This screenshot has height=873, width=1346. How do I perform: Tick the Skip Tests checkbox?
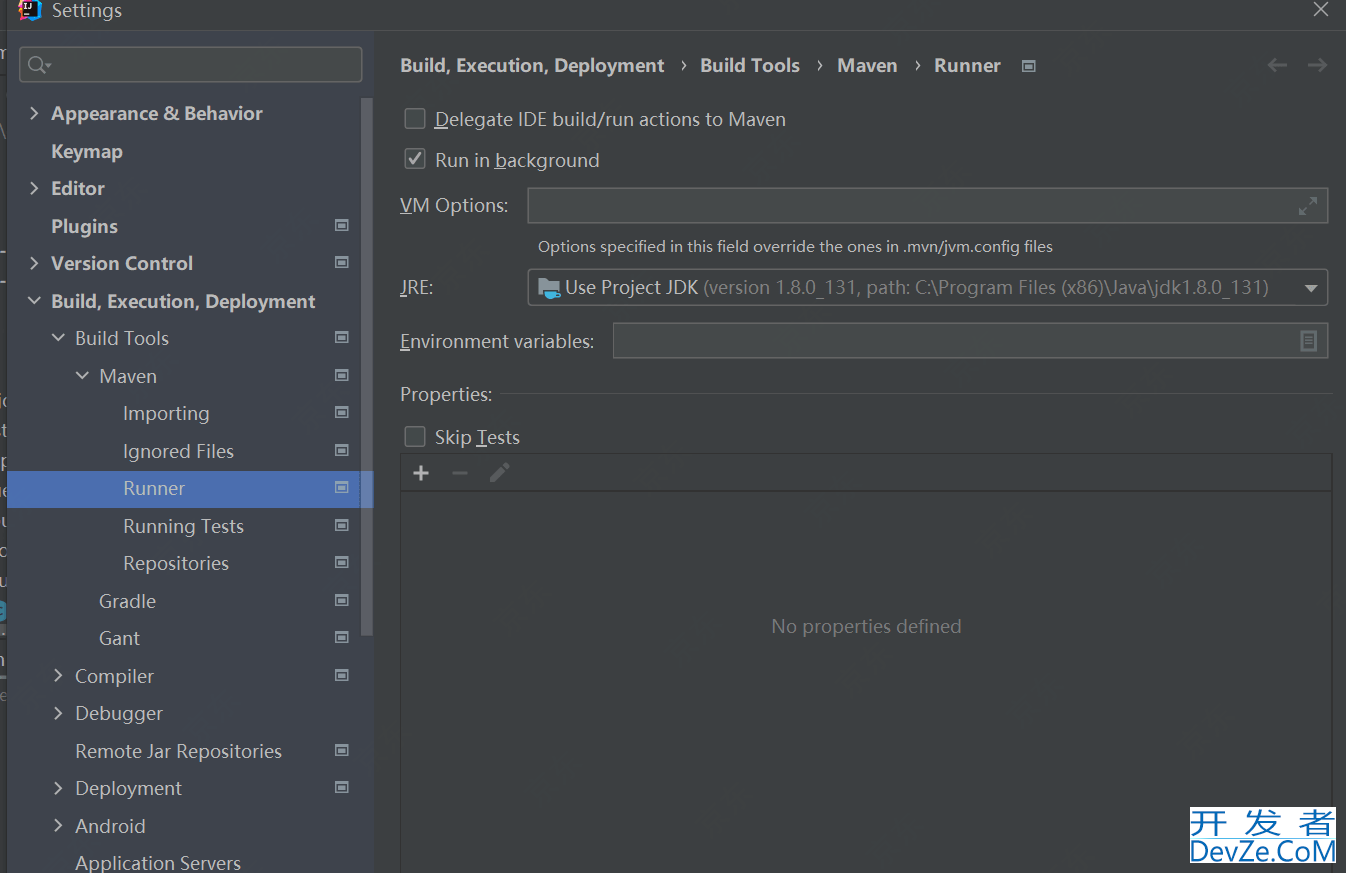click(x=415, y=437)
